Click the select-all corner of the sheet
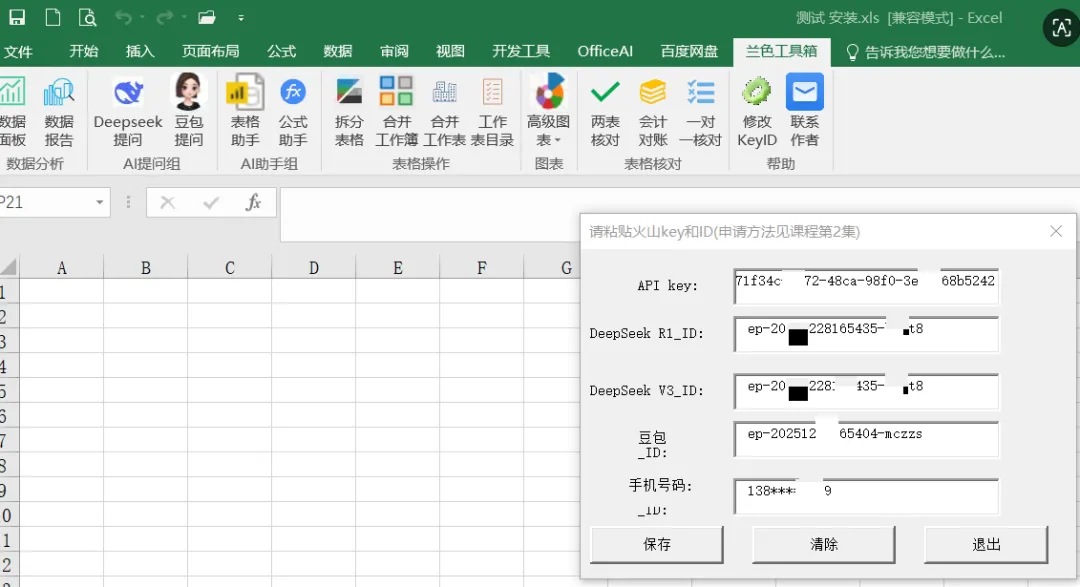The width and height of the screenshot is (1080, 587). 9,267
